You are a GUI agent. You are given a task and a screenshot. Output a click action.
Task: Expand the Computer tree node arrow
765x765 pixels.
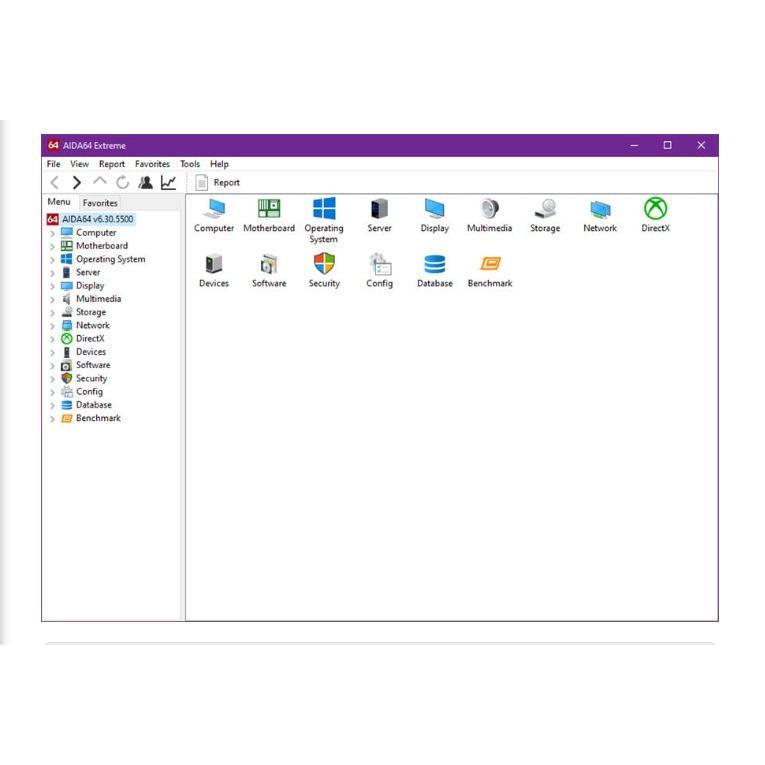click(x=52, y=233)
